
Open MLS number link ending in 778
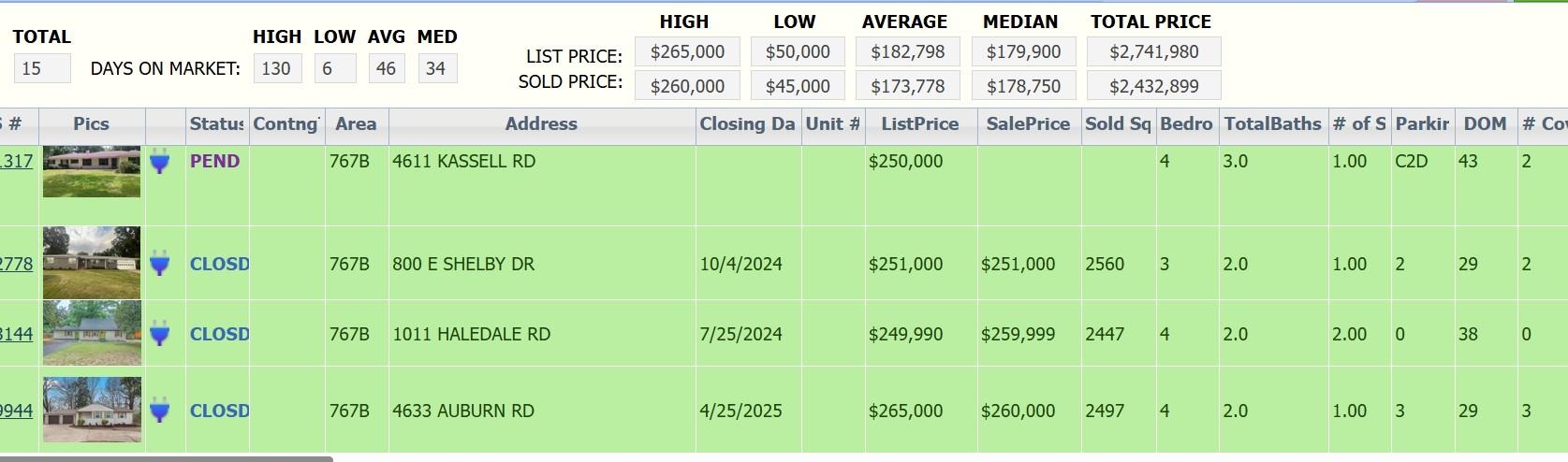16,264
